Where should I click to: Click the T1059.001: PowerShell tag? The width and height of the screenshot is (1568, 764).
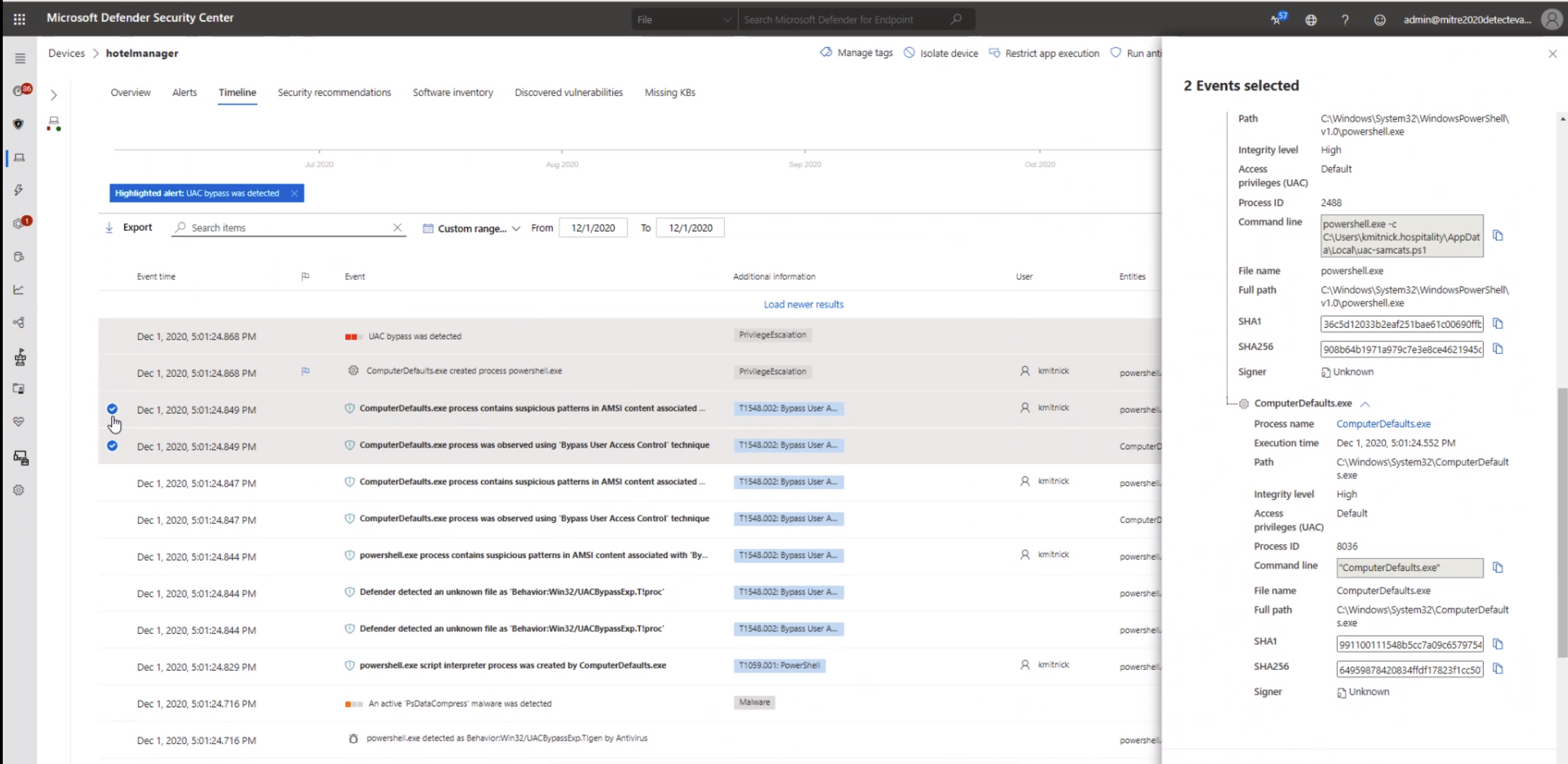[x=779, y=666]
